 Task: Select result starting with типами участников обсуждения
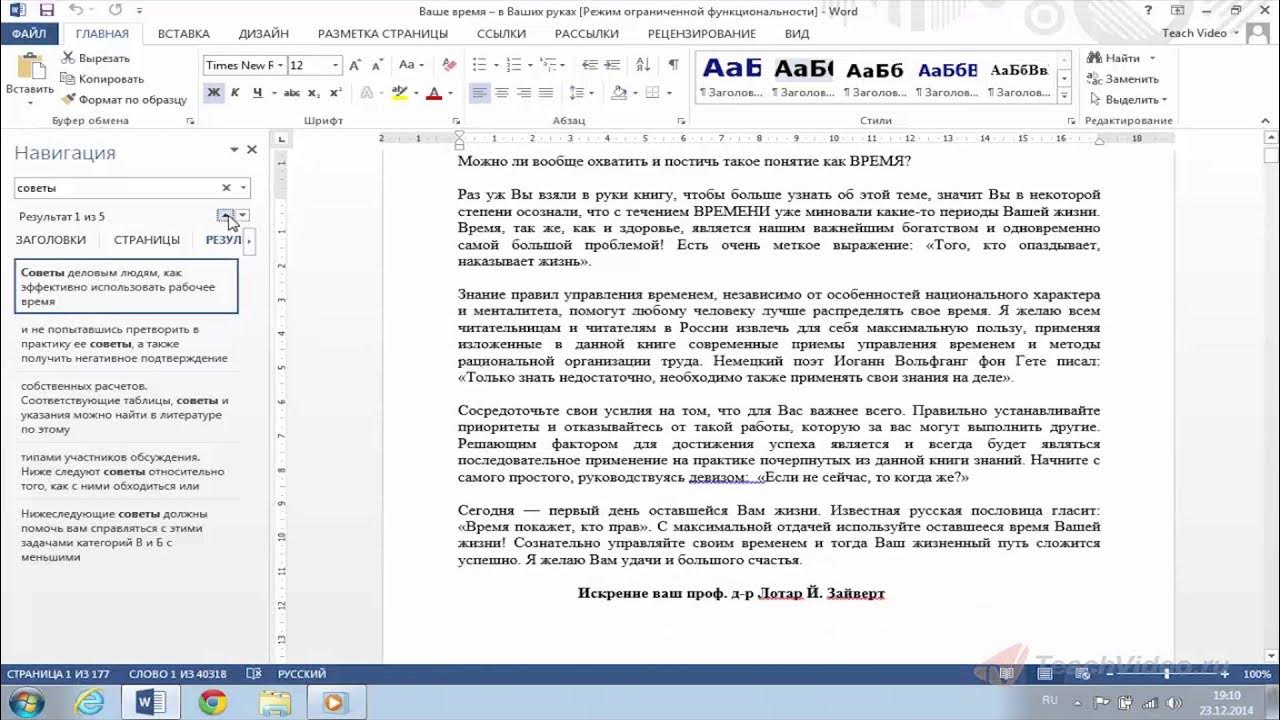point(126,472)
